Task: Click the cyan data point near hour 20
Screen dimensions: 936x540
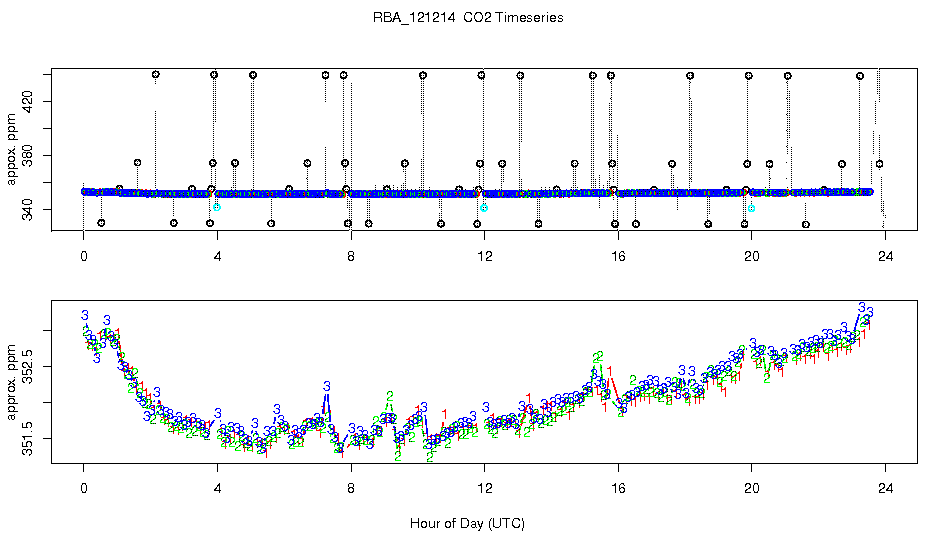Action: (752, 208)
